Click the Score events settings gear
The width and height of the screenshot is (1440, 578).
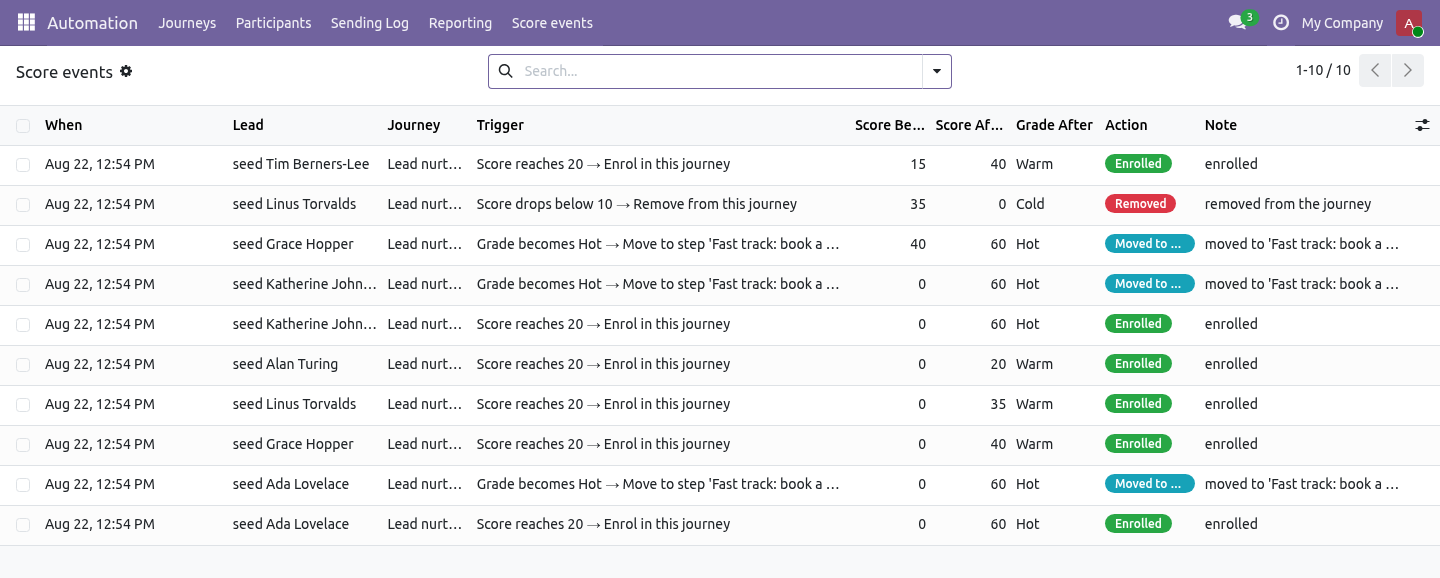(x=126, y=71)
